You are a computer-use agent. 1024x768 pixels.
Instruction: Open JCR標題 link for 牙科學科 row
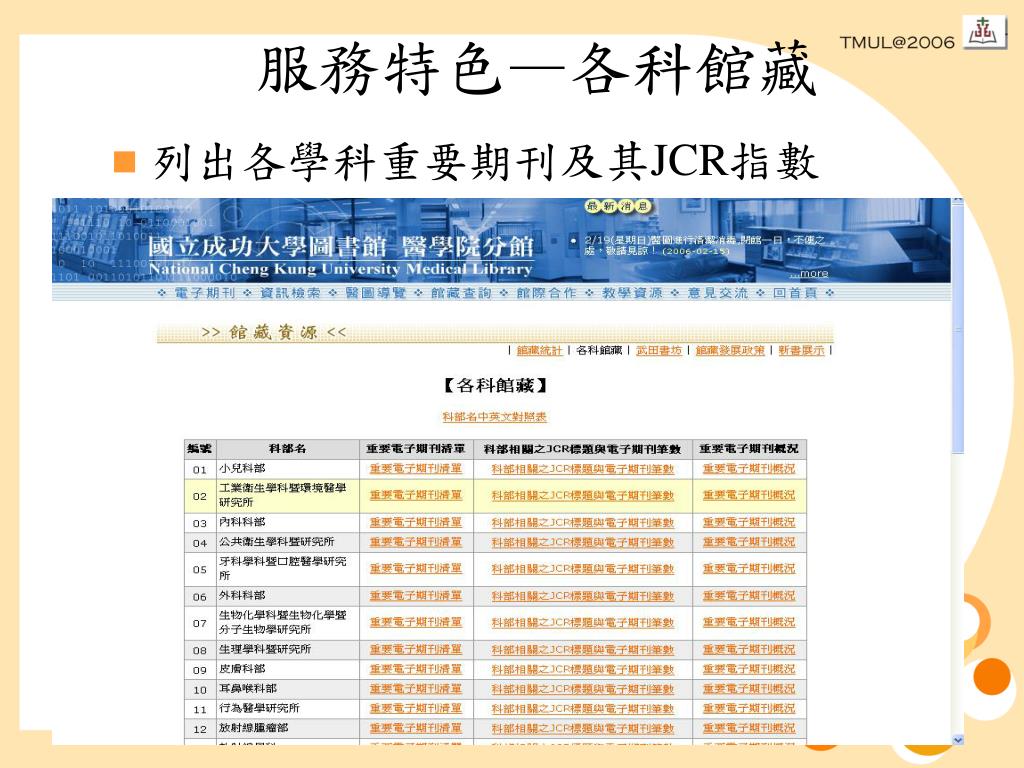pos(583,569)
